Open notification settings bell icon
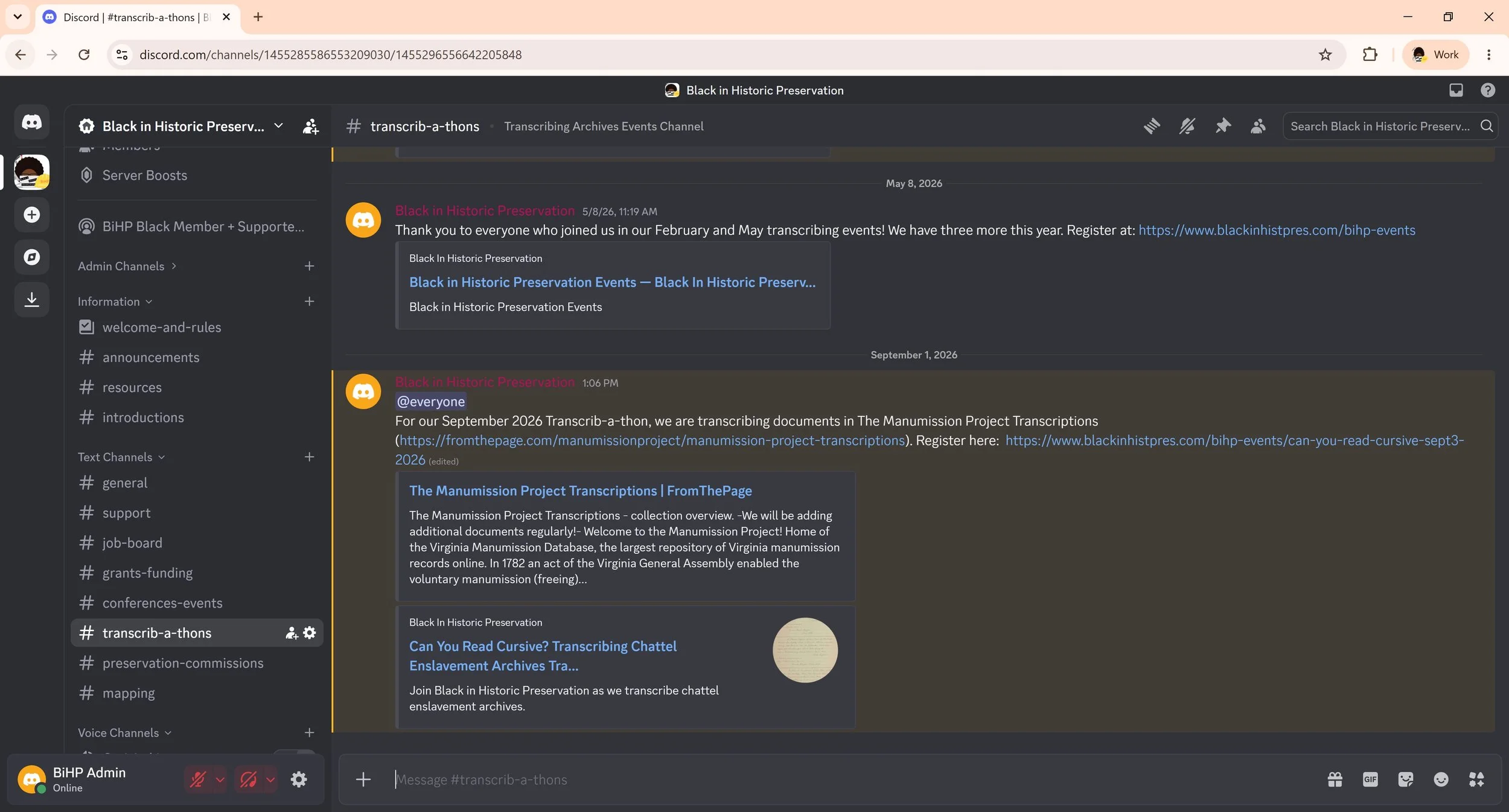 (1187, 126)
